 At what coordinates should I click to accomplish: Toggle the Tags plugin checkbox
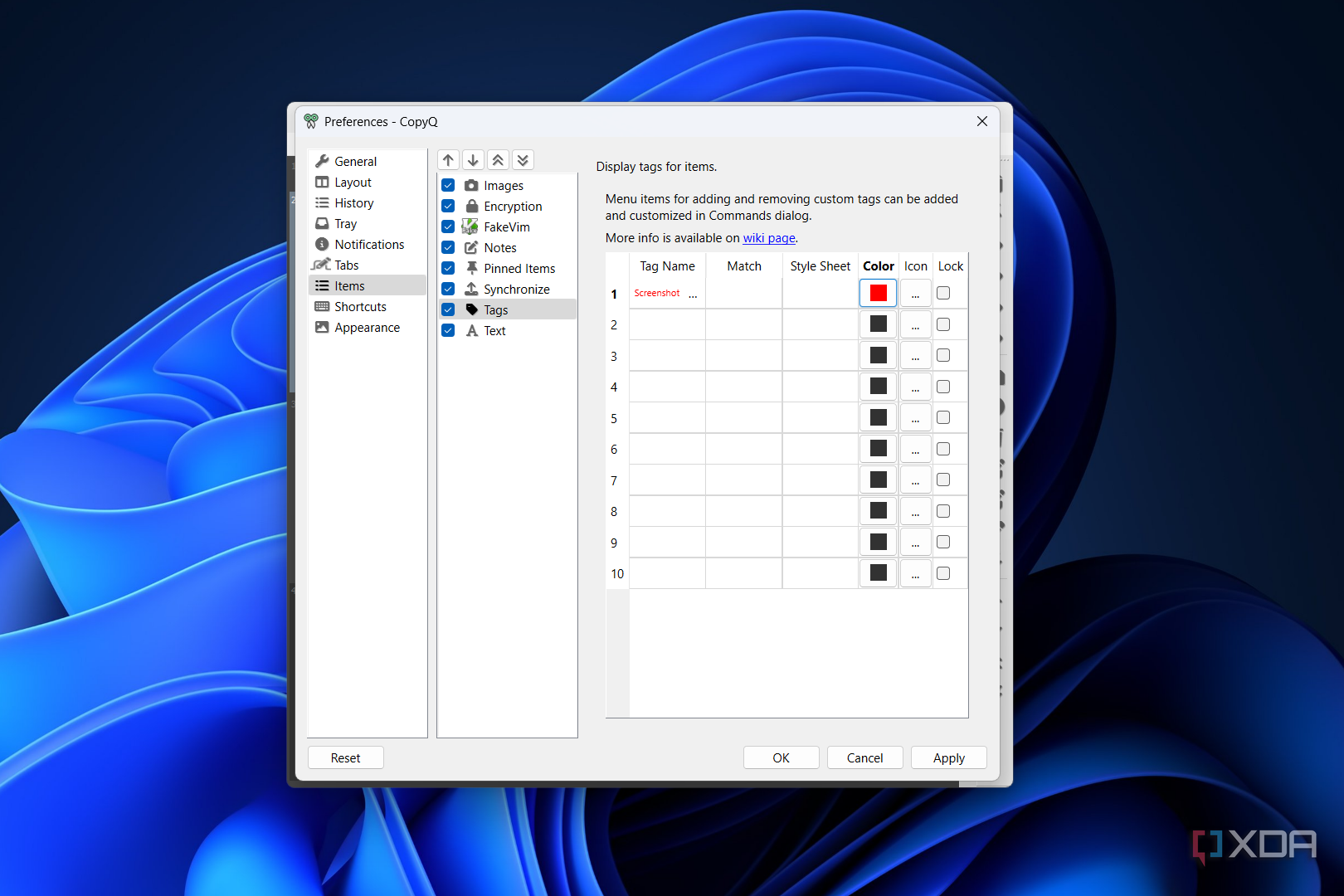click(448, 309)
